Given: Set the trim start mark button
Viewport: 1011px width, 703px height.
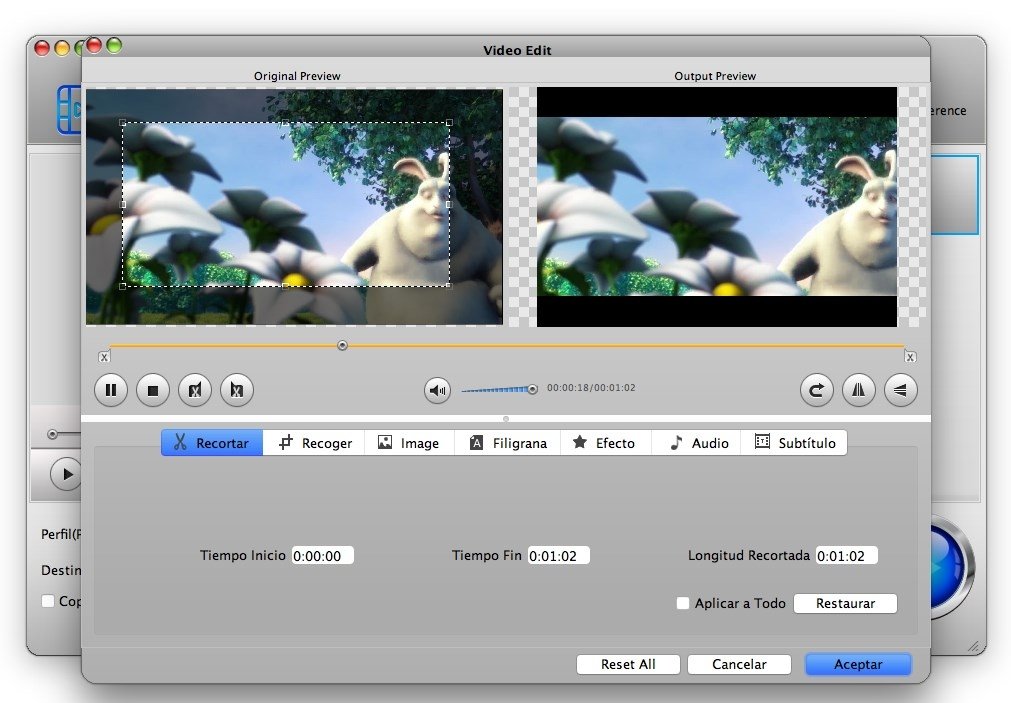Looking at the screenshot, I should 195,390.
